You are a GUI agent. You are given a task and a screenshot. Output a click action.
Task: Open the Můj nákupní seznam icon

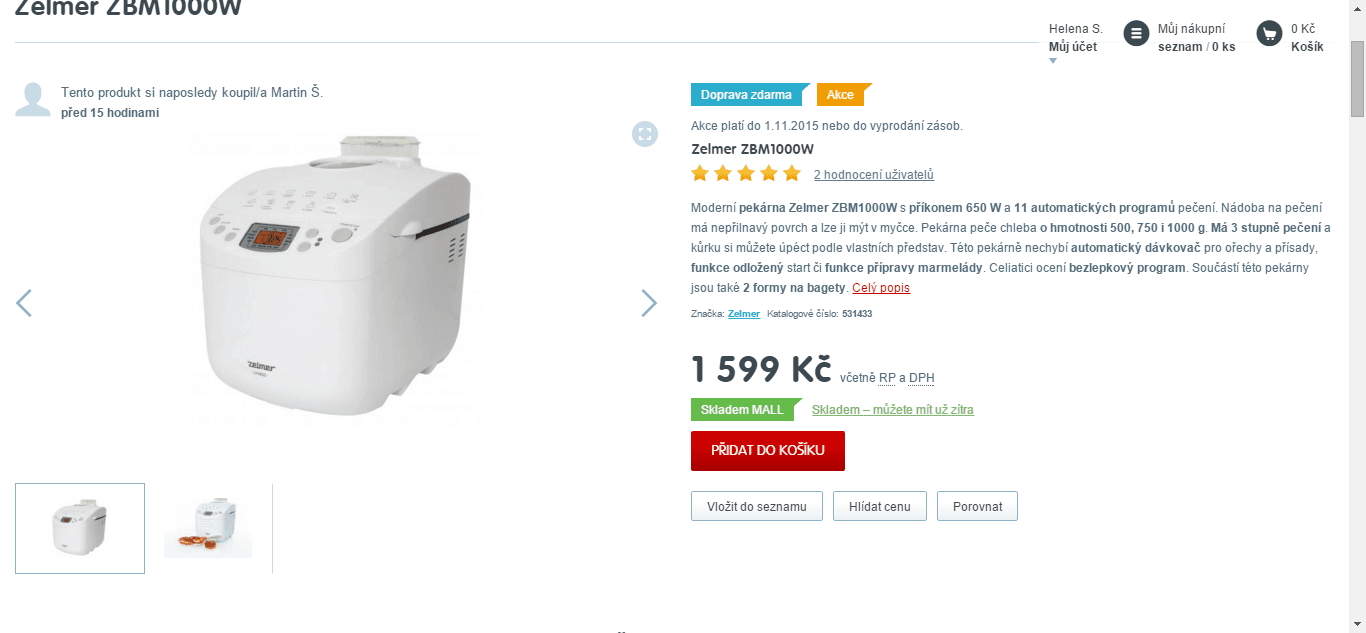[1135, 34]
